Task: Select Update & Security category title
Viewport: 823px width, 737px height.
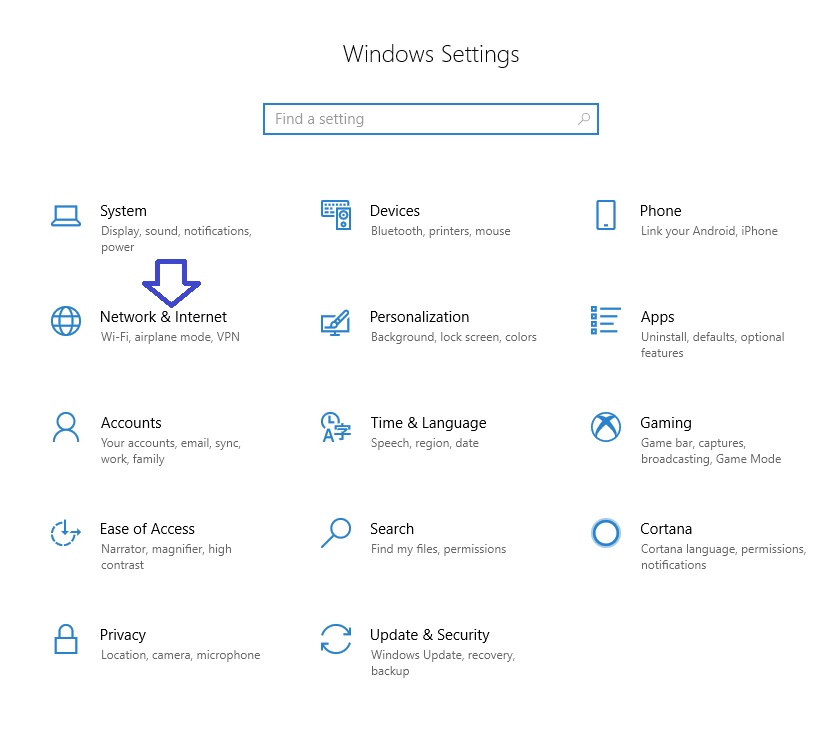Action: (429, 635)
